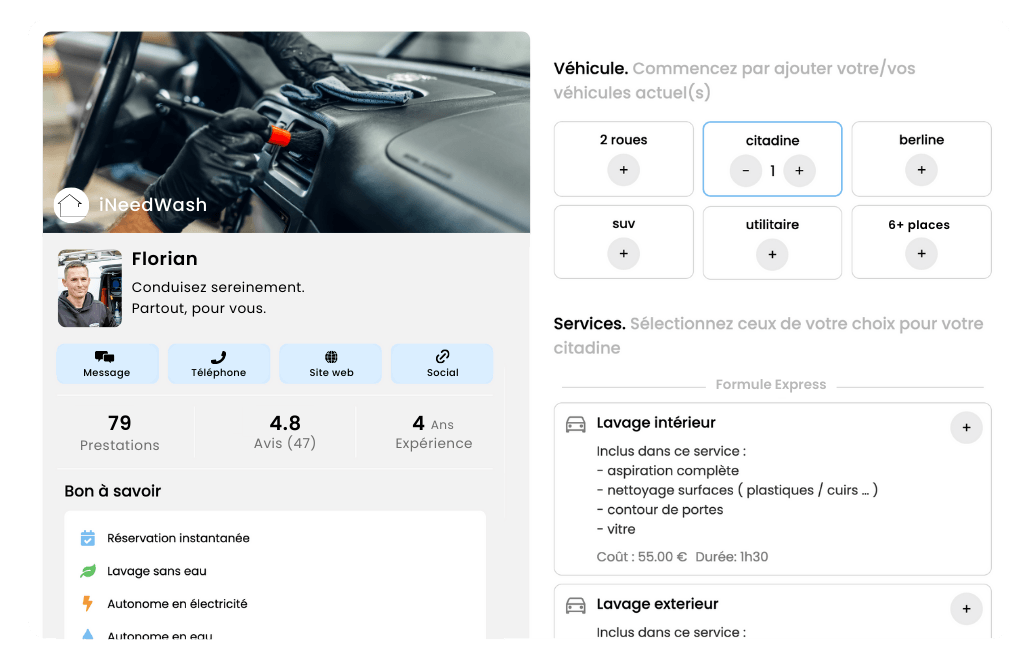Screen dimensions: 1030x658
Task: Add a berline vehicle
Action: pyautogui.click(x=921, y=170)
